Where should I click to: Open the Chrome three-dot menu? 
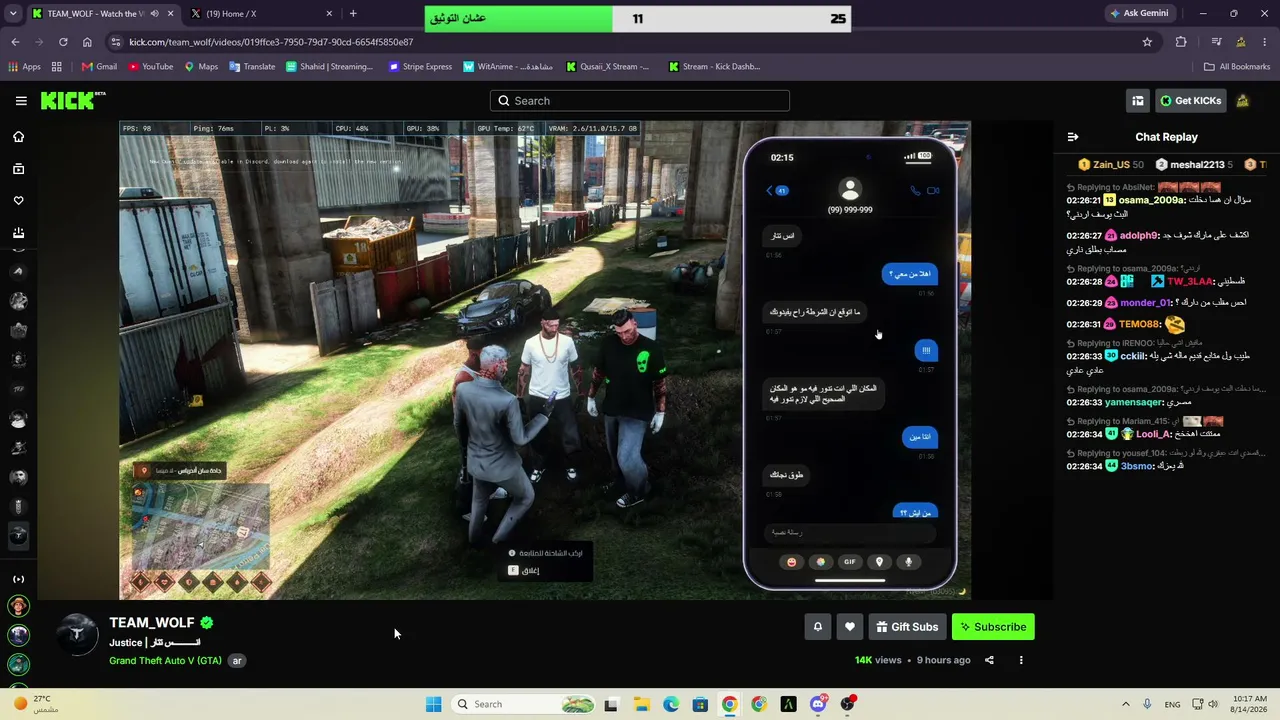pos(1265,42)
